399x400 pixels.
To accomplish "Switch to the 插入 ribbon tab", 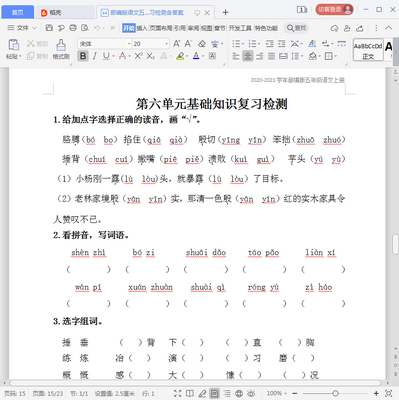I will click(x=142, y=28).
